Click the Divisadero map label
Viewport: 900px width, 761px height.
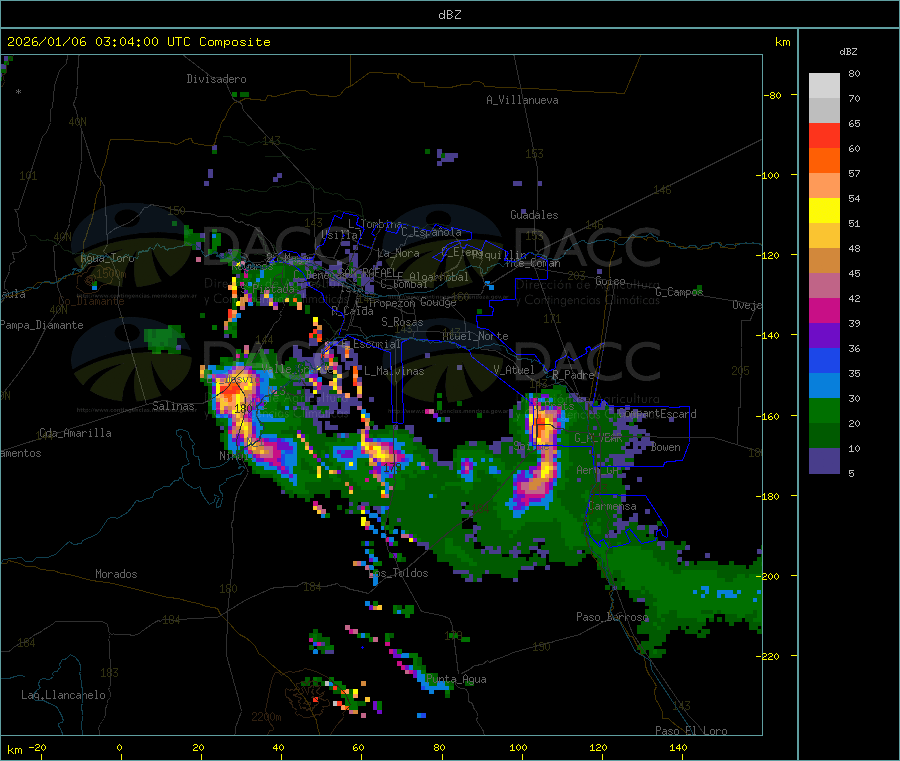coord(216,79)
